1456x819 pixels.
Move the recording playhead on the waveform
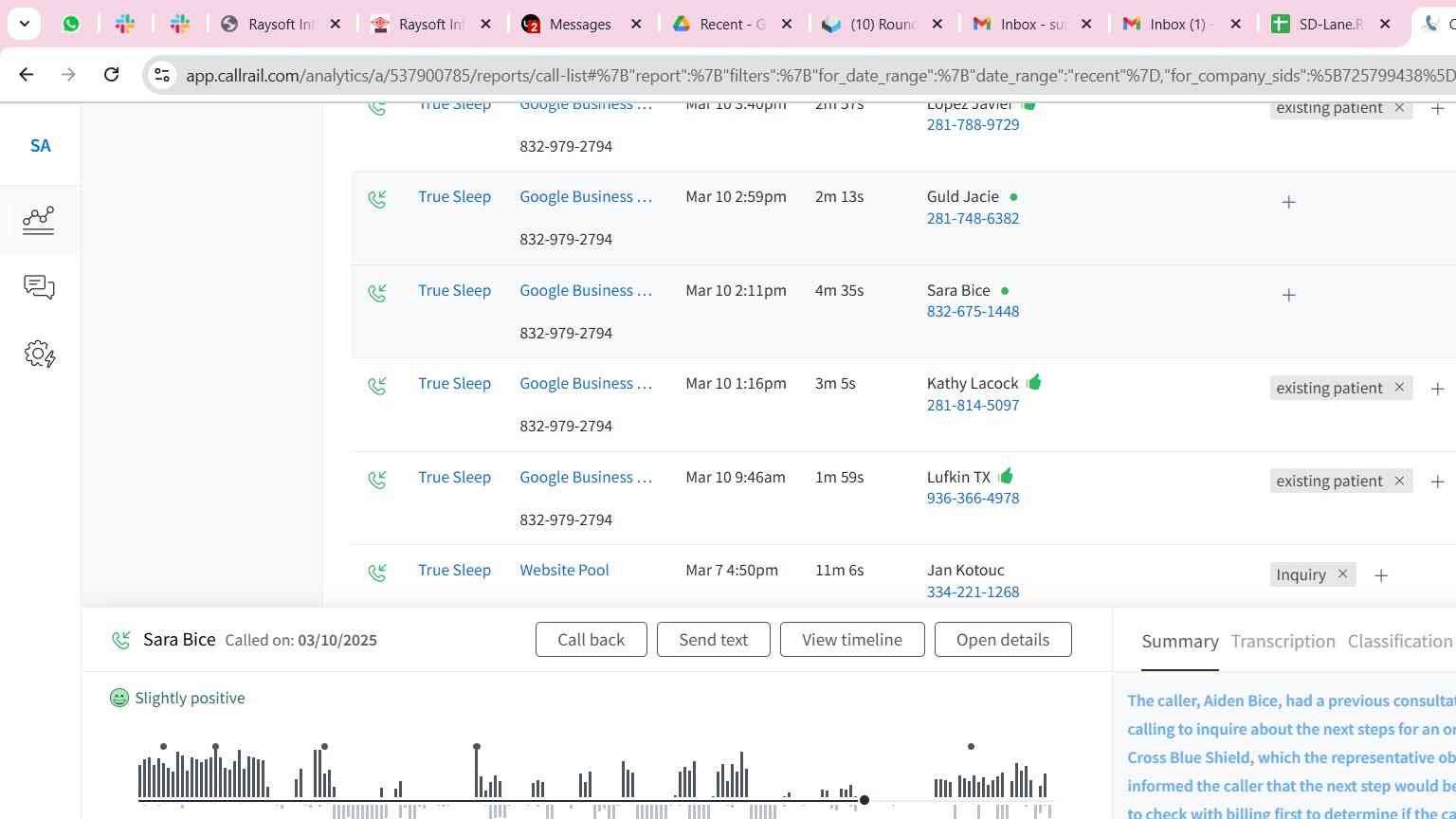[864, 800]
